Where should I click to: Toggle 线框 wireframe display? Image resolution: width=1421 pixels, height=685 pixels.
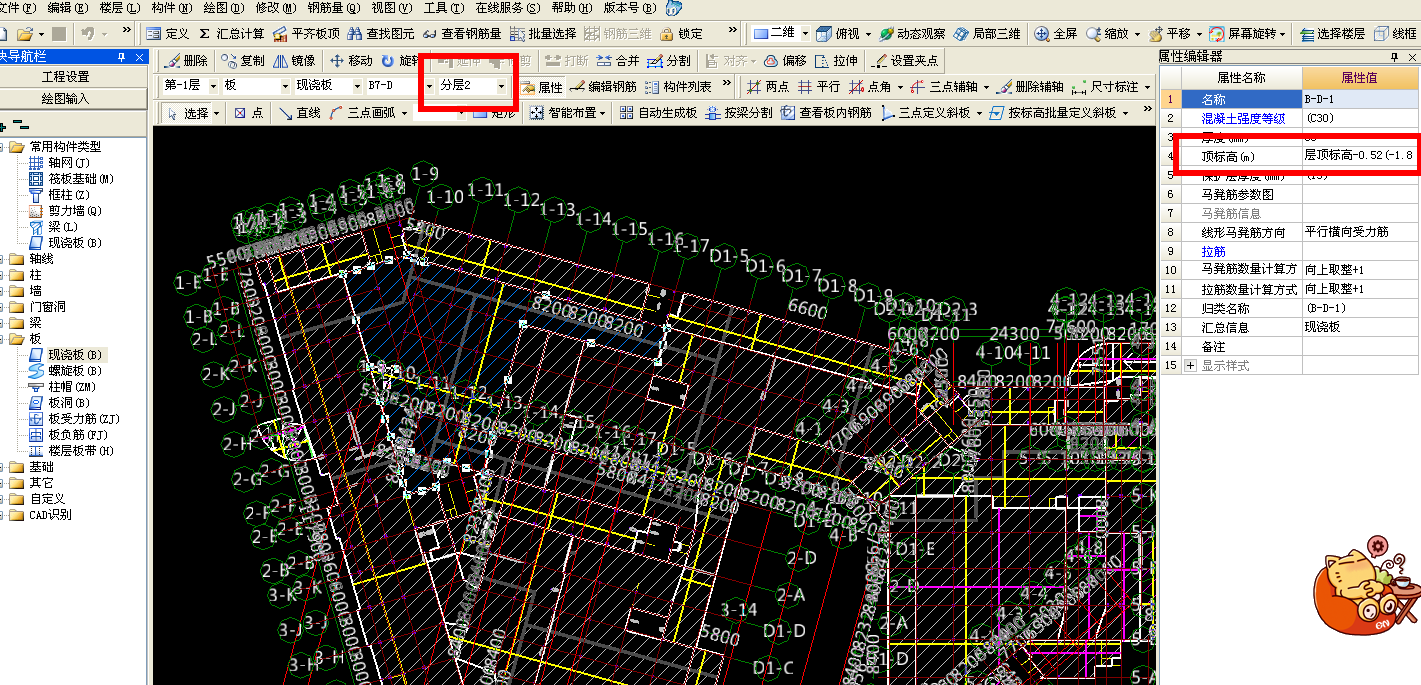pyautogui.click(x=1396, y=34)
